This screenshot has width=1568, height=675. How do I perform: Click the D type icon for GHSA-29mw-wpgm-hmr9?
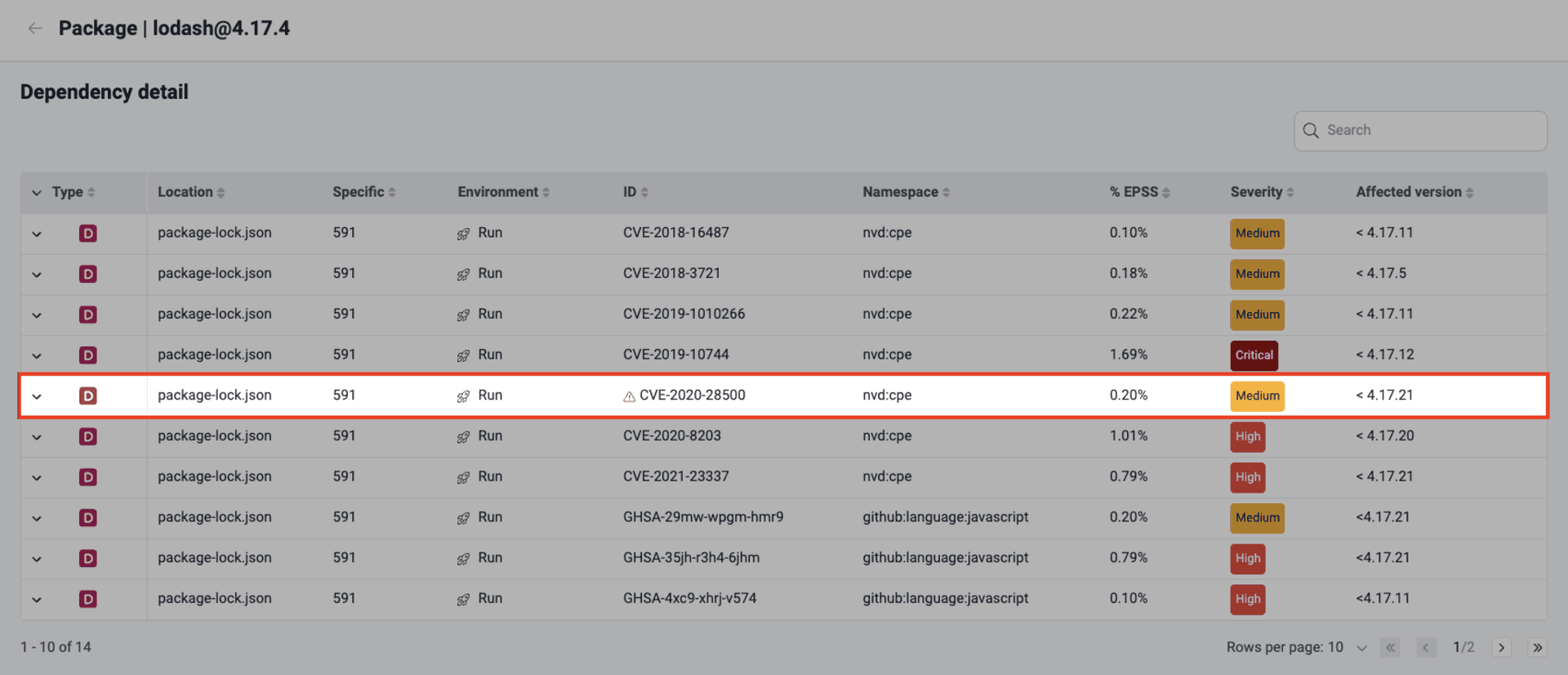pos(88,518)
